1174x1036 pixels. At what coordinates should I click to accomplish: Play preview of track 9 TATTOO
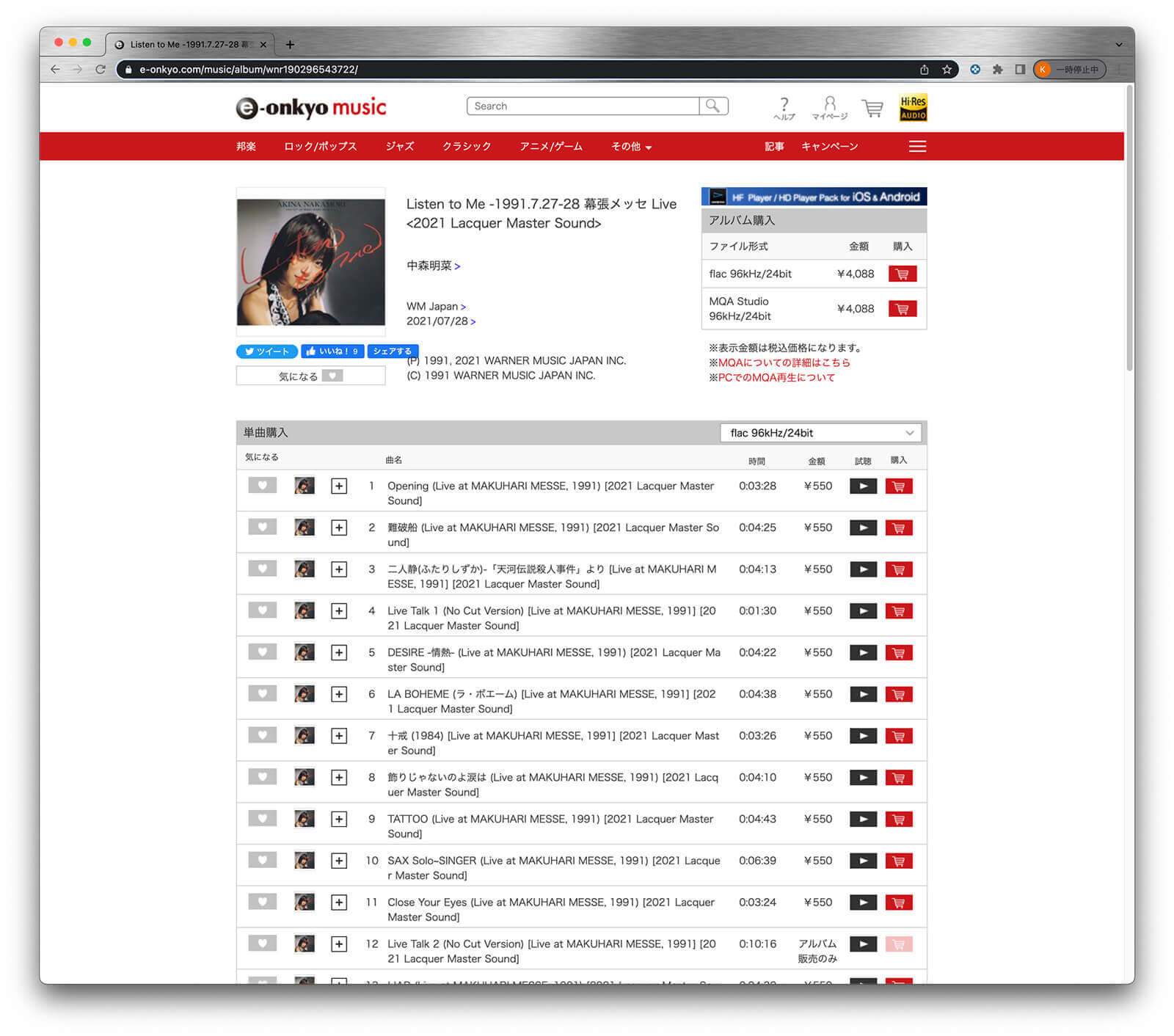[x=863, y=819]
